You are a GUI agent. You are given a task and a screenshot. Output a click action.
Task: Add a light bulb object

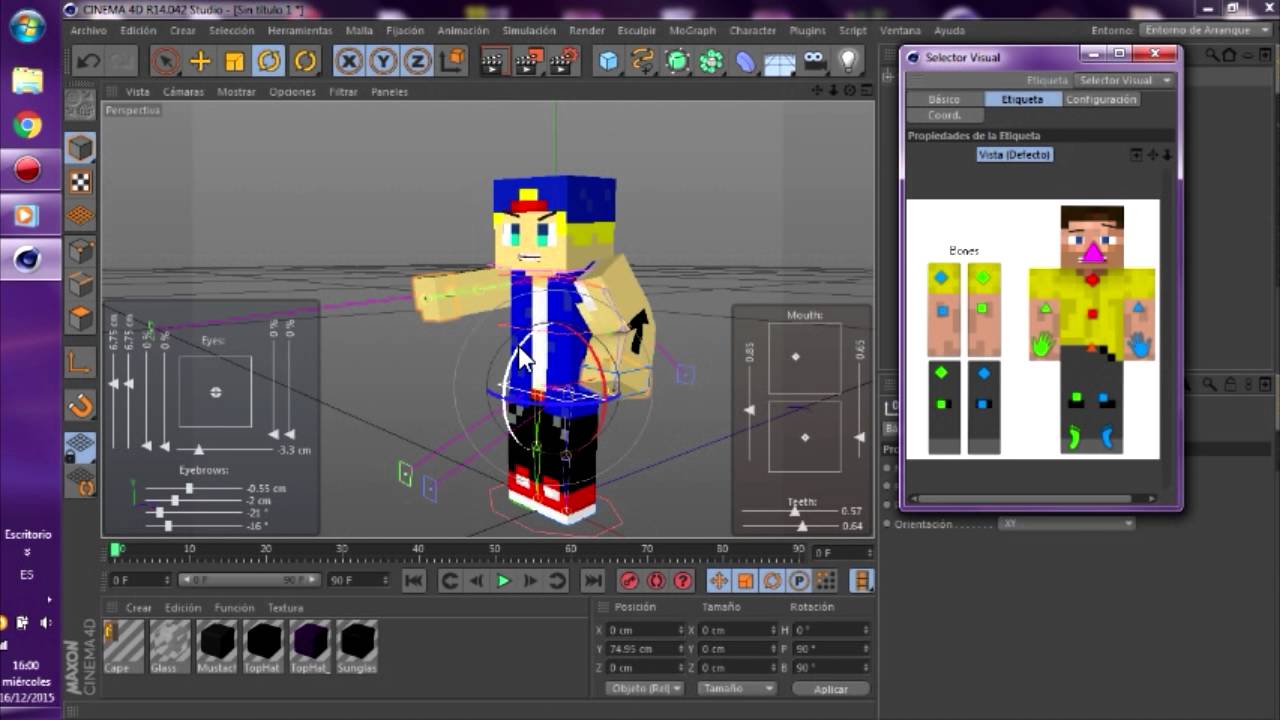tap(849, 62)
